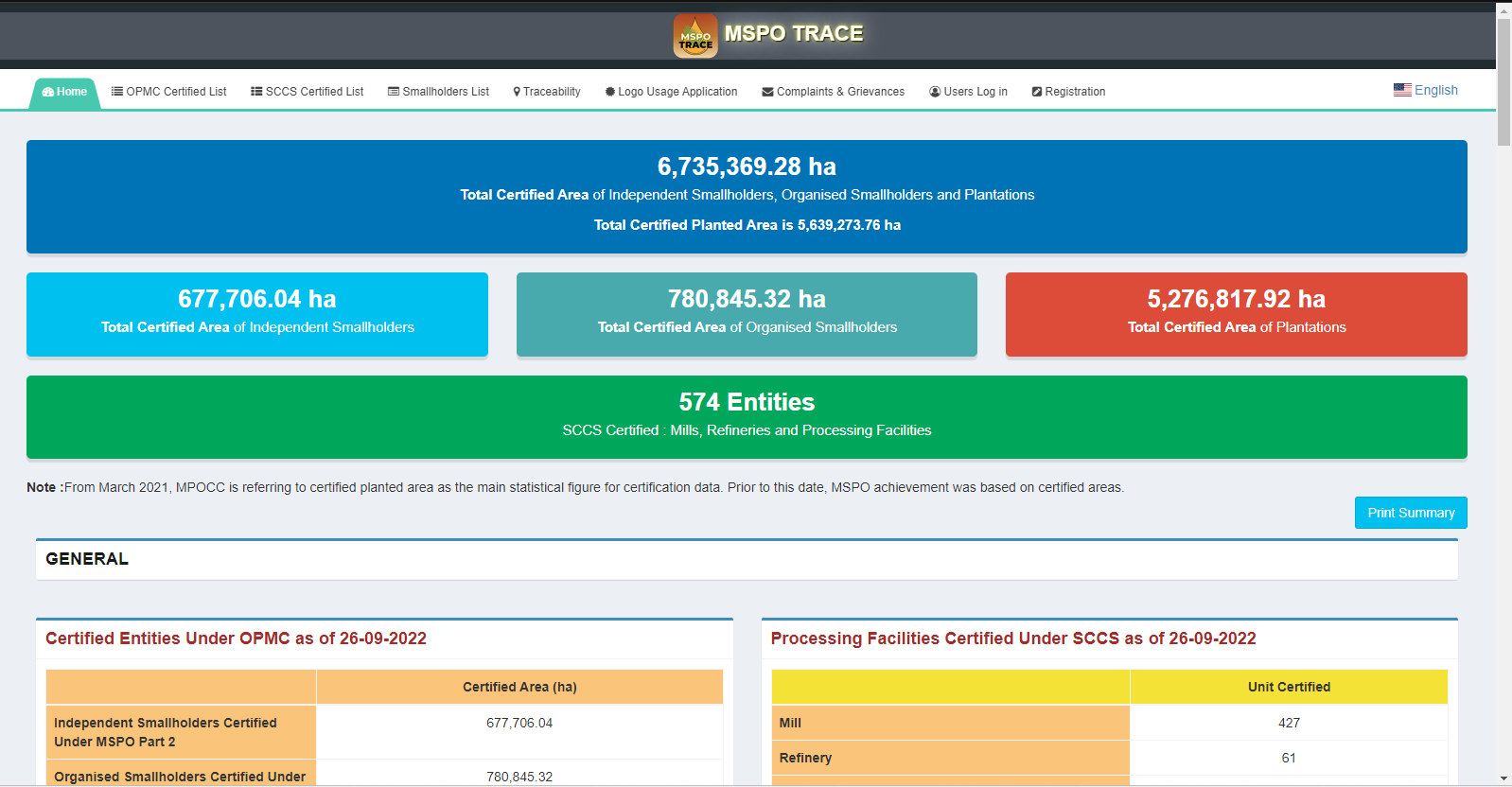This screenshot has width=1512, height=787.
Task: Click the SCCS Certified List icon
Action: (256, 92)
